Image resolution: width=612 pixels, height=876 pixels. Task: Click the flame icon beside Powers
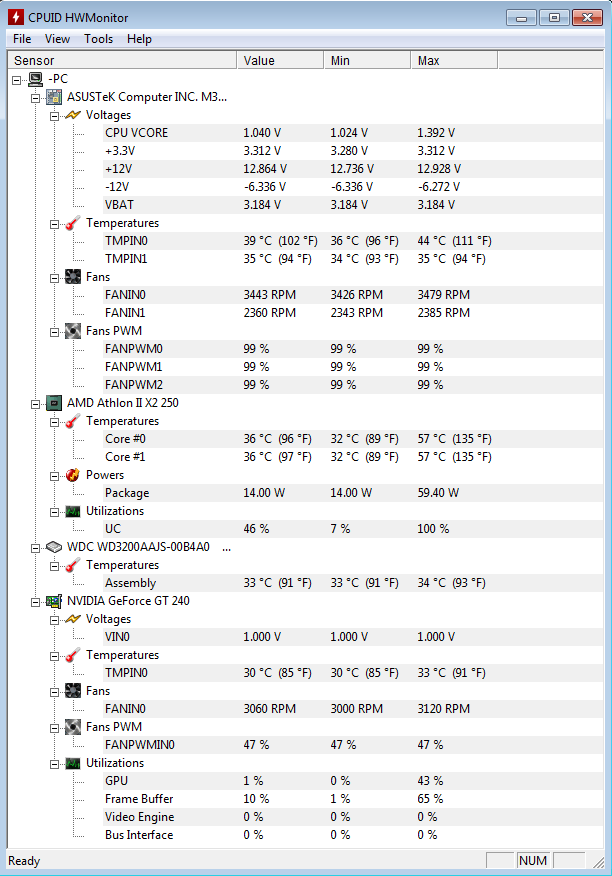(x=73, y=475)
